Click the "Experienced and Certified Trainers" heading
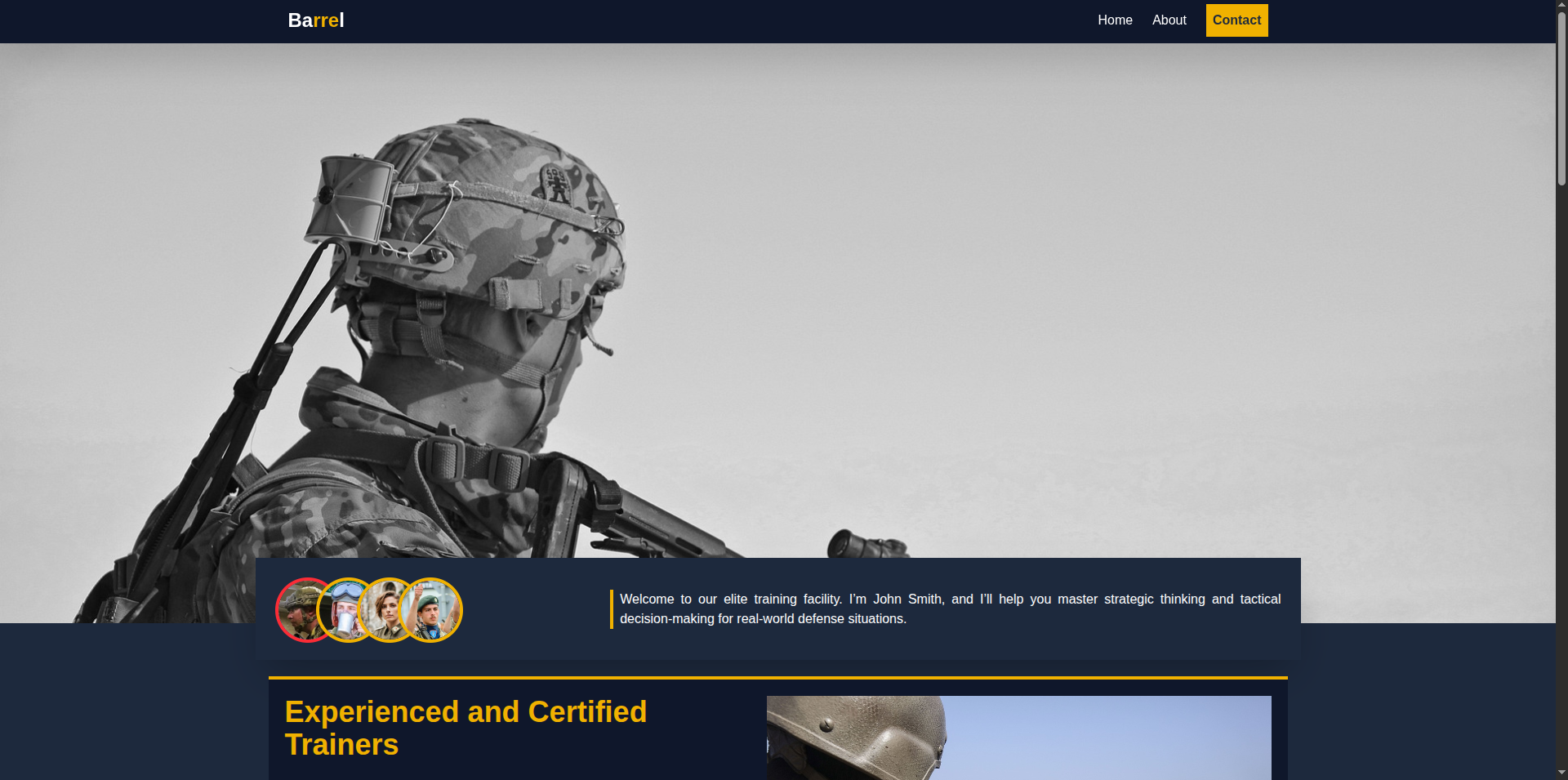The image size is (1568, 780). [465, 728]
